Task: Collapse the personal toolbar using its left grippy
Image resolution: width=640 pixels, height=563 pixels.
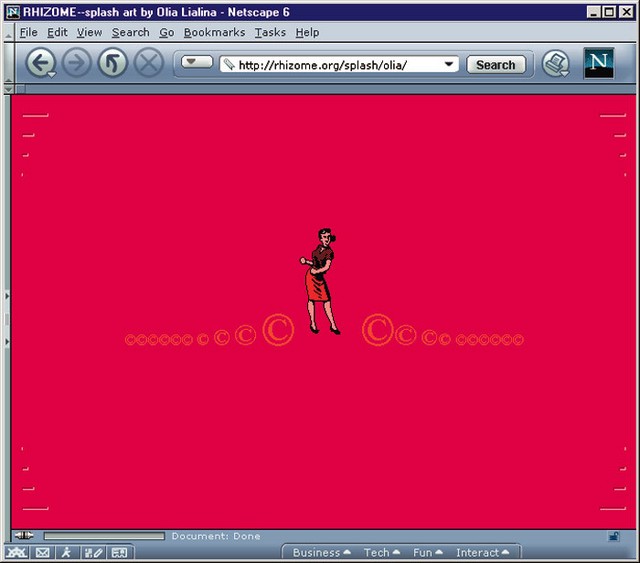Action: coord(9,89)
